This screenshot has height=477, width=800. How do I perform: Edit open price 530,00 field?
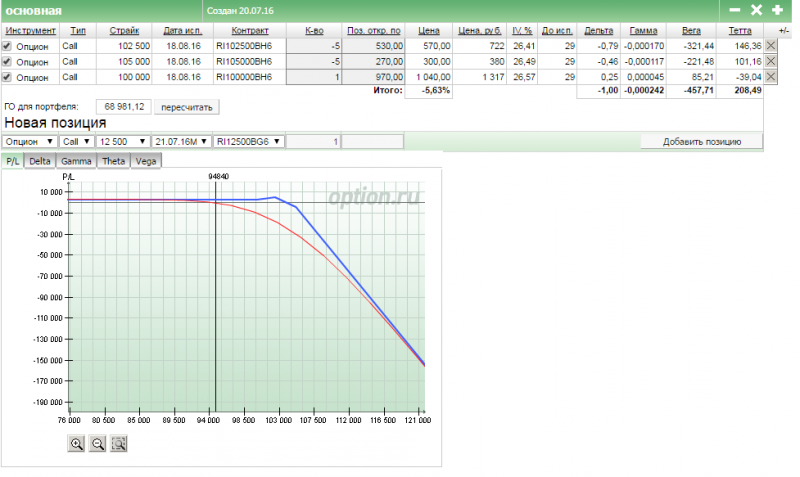coord(373,46)
